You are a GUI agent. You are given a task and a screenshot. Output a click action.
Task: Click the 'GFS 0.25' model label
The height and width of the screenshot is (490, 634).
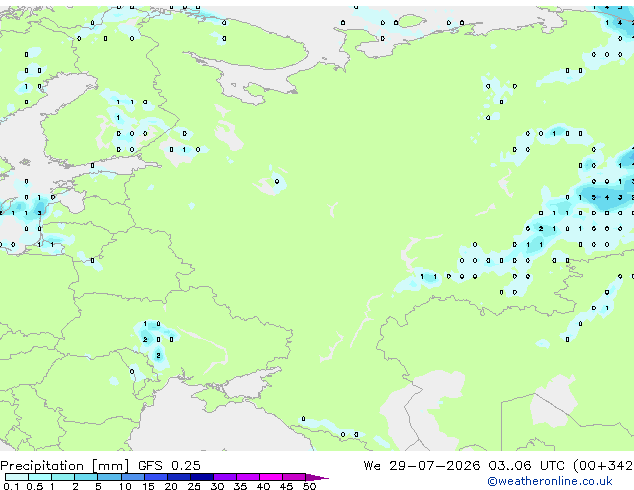169,466
